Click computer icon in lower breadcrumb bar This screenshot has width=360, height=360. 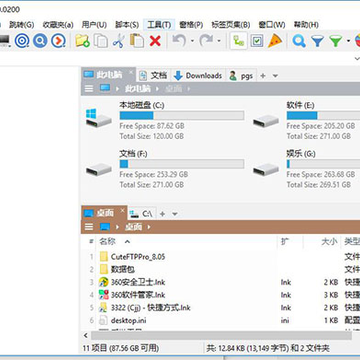pyautogui.click(x=105, y=227)
